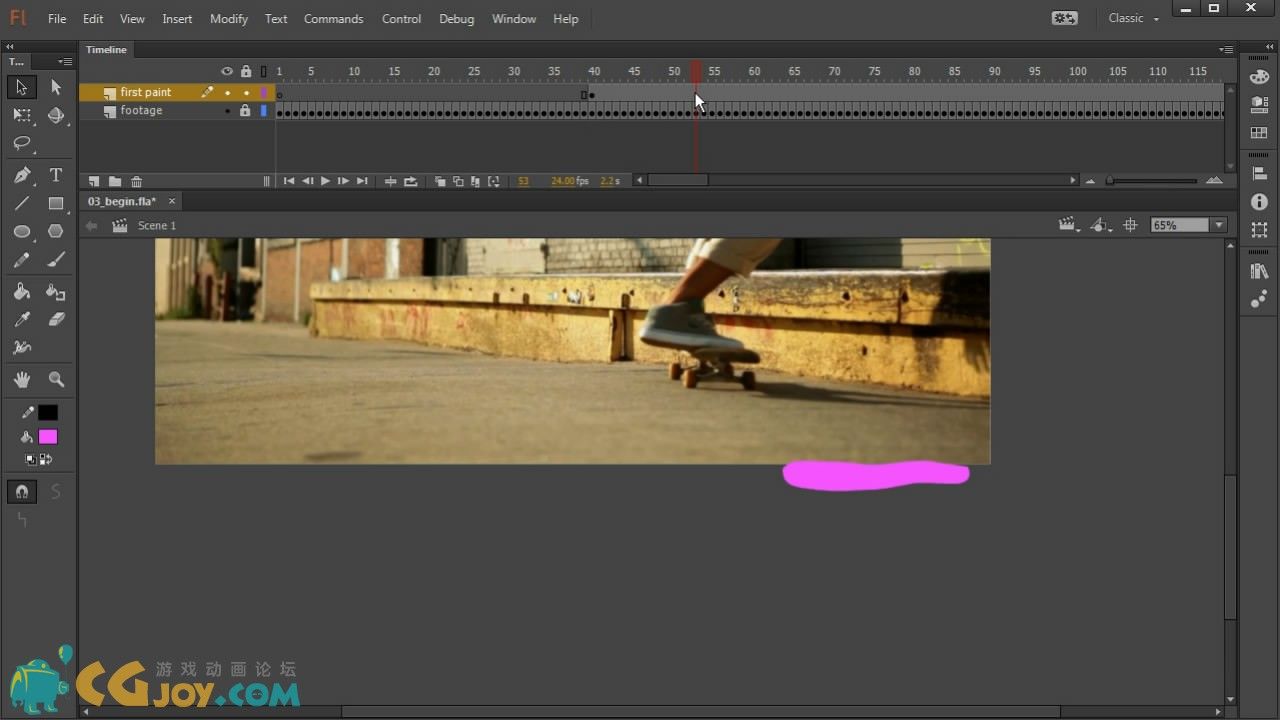Select the Free Transform tool
Viewport: 1280px width, 720px height.
[21, 116]
